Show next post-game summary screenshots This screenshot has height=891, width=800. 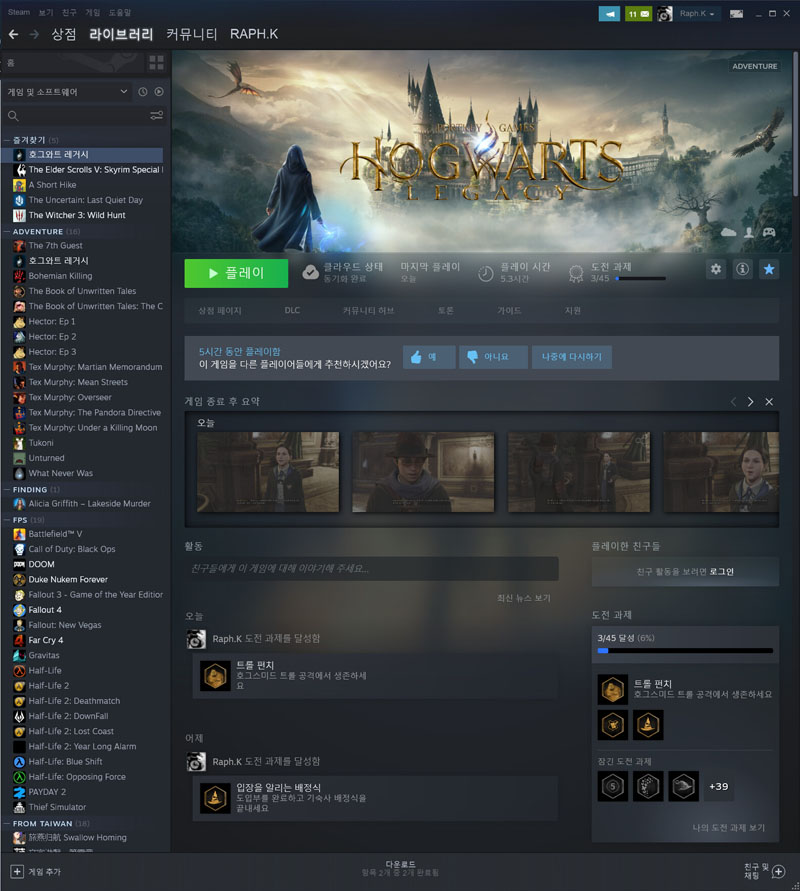tap(751, 402)
